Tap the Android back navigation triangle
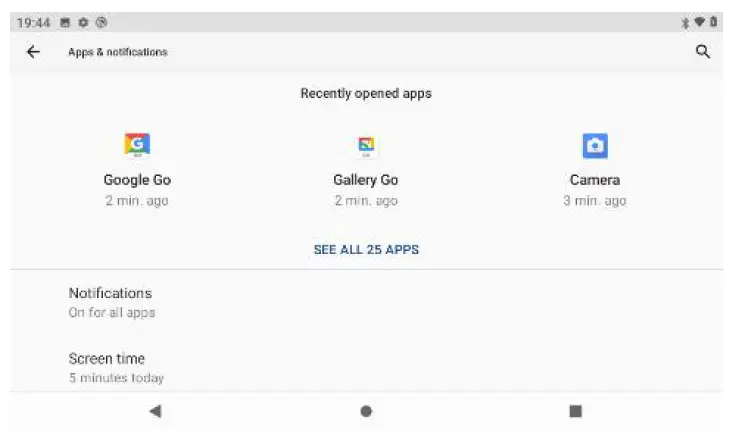Image resolution: width=750 pixels, height=443 pixels. pyautogui.click(x=155, y=411)
